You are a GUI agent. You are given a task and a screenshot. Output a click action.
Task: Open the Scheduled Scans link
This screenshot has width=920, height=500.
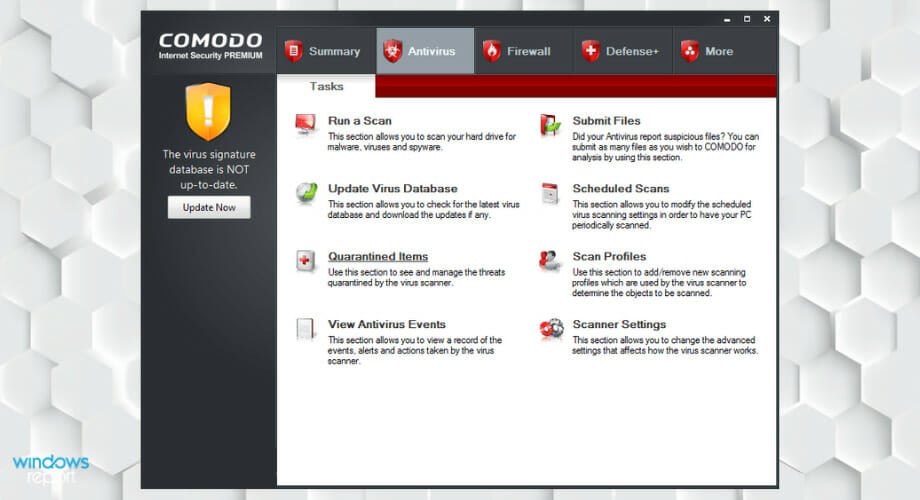[621, 188]
